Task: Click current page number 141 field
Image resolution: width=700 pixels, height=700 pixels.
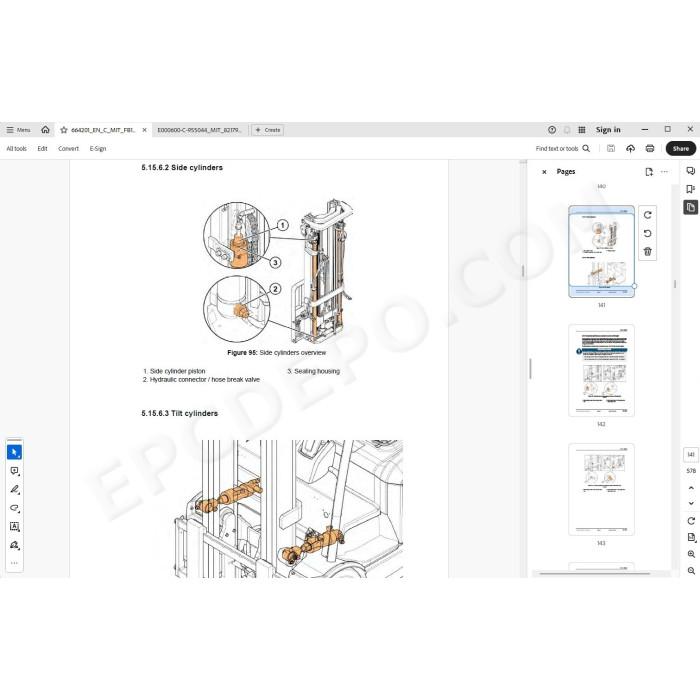Action: pyautogui.click(x=691, y=454)
